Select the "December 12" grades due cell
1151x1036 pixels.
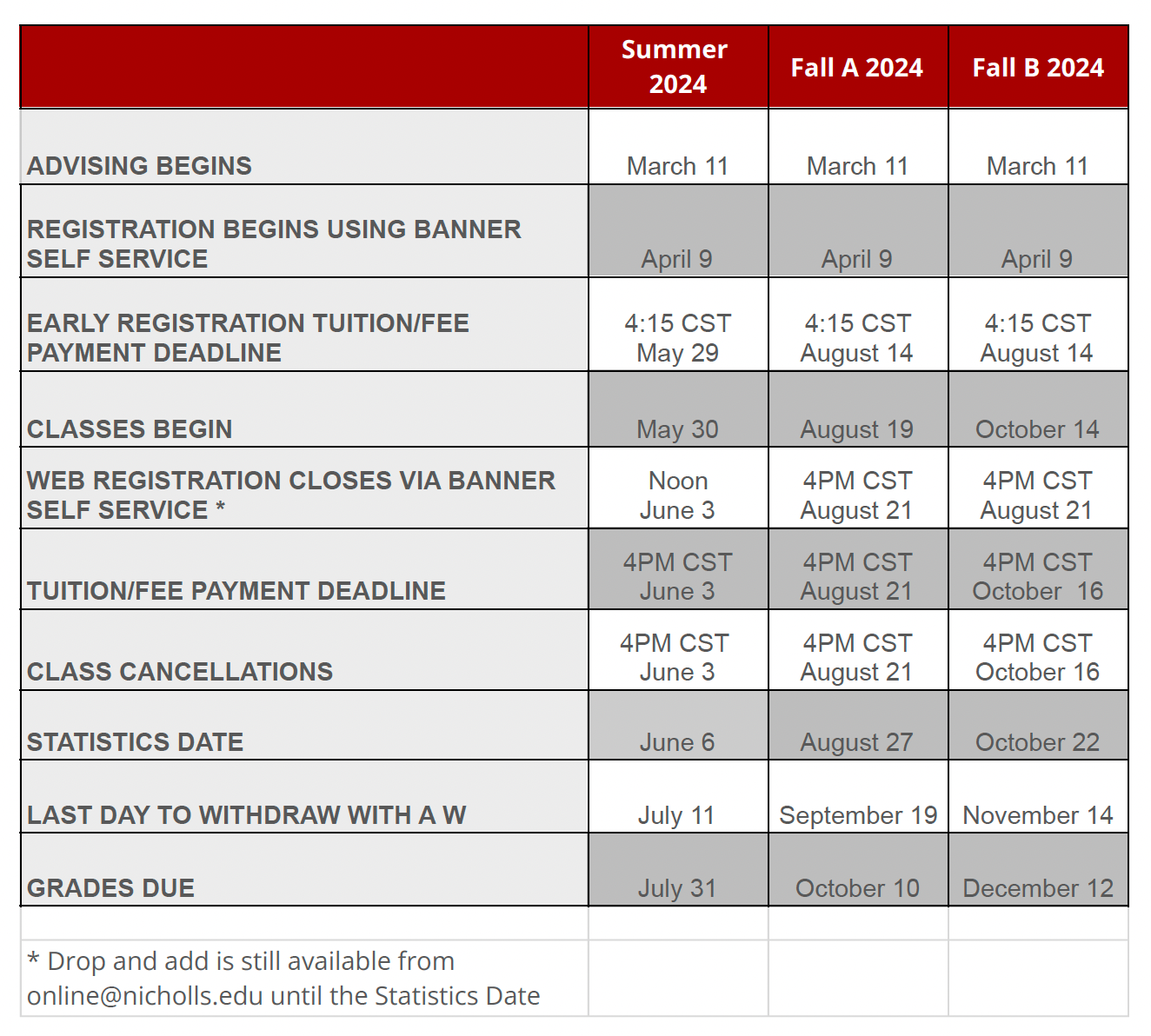[x=1037, y=888]
